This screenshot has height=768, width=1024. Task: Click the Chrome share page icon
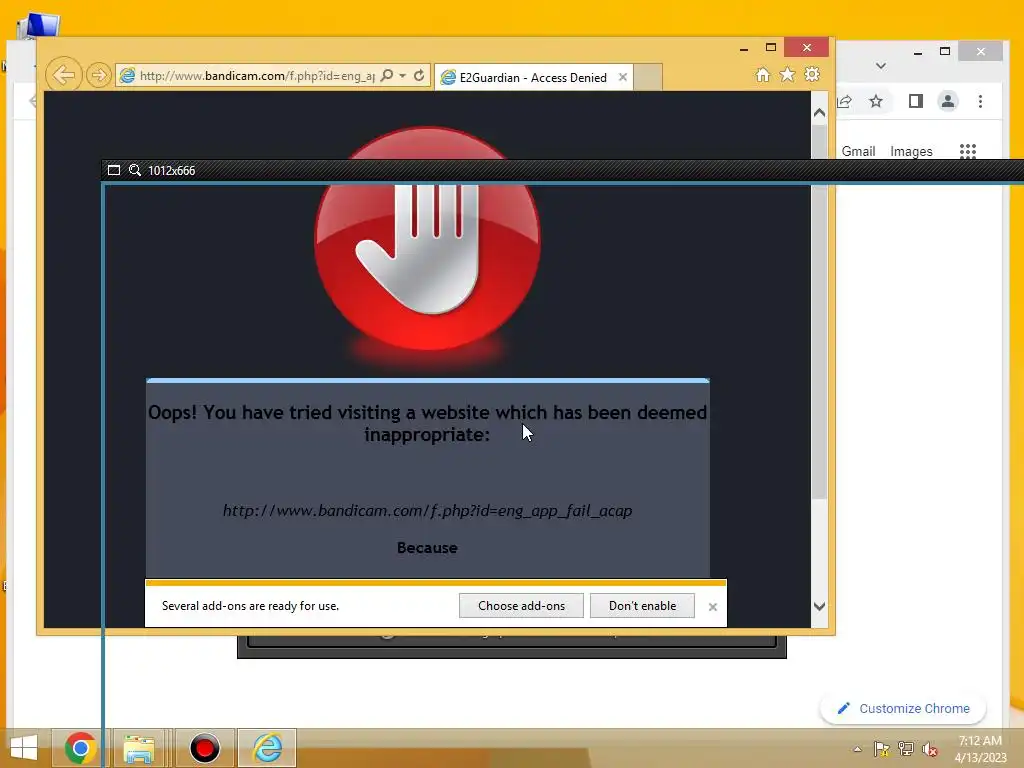pos(844,101)
